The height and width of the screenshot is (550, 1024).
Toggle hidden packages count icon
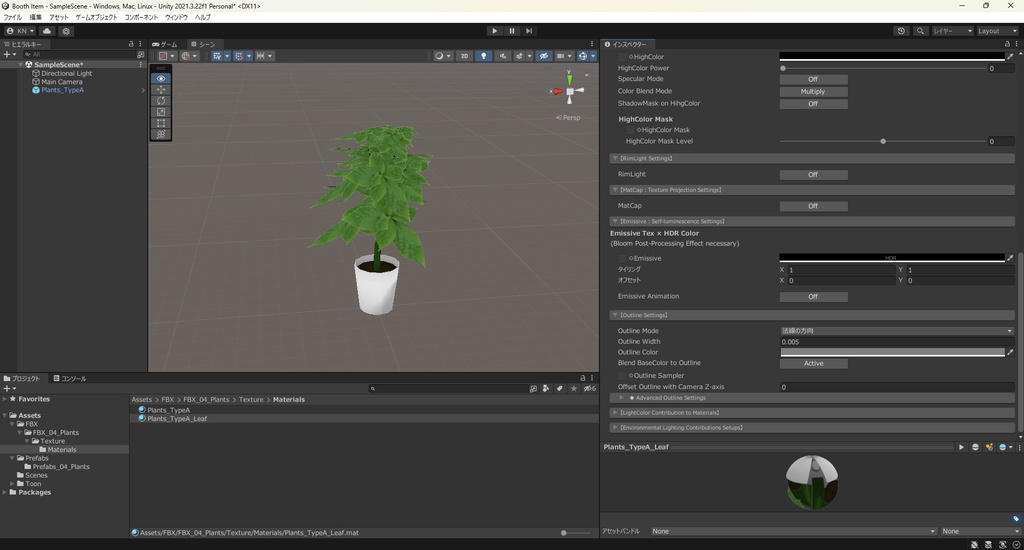[x=589, y=388]
